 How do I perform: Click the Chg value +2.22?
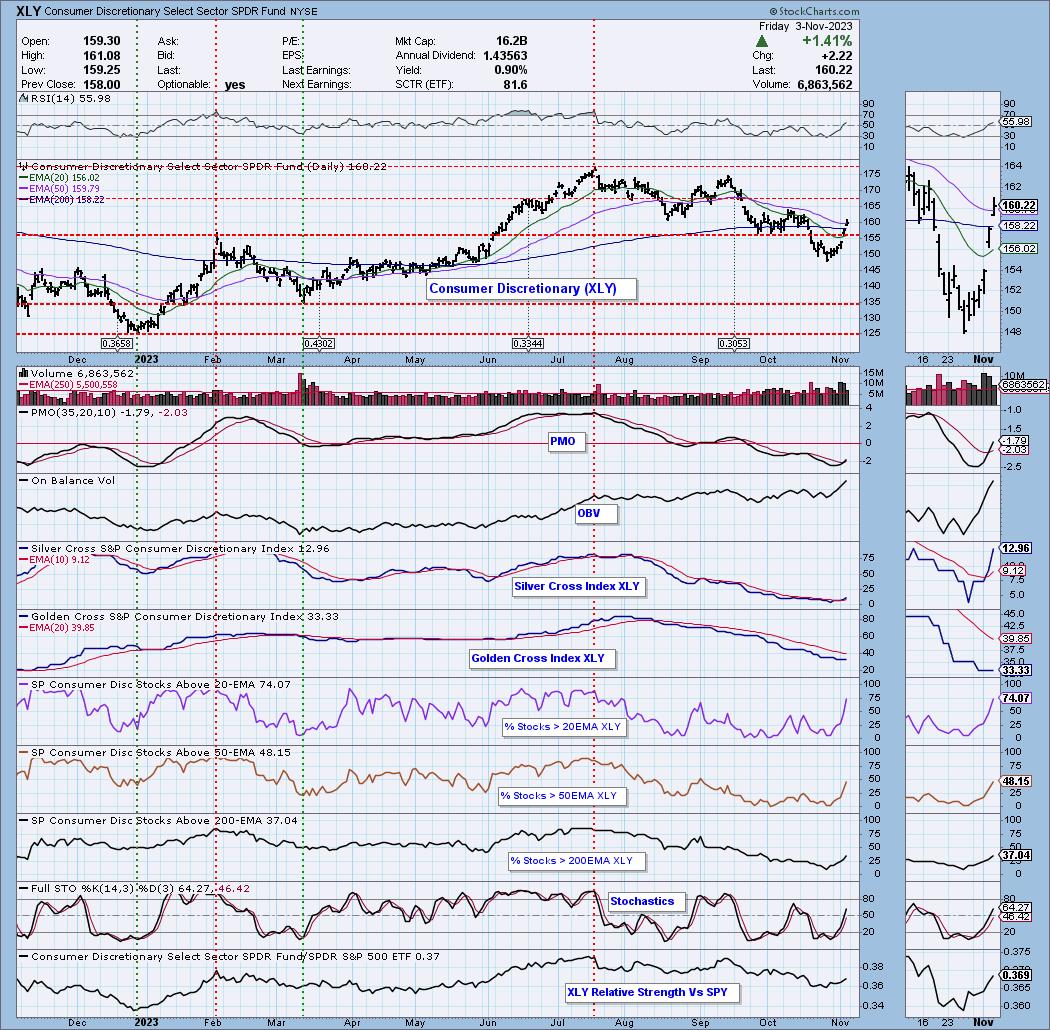tap(838, 56)
